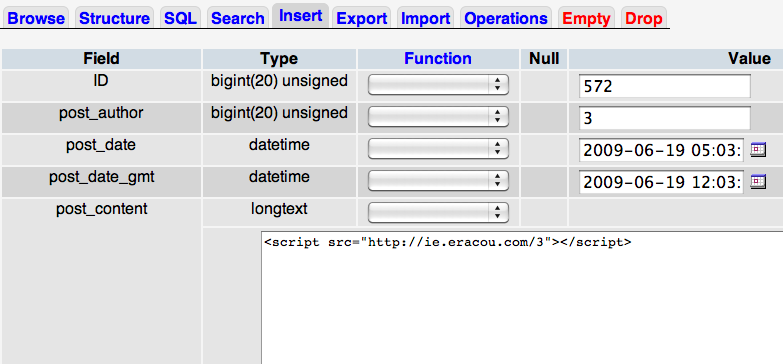Click the Type column header
783x364 pixels.
(279, 58)
